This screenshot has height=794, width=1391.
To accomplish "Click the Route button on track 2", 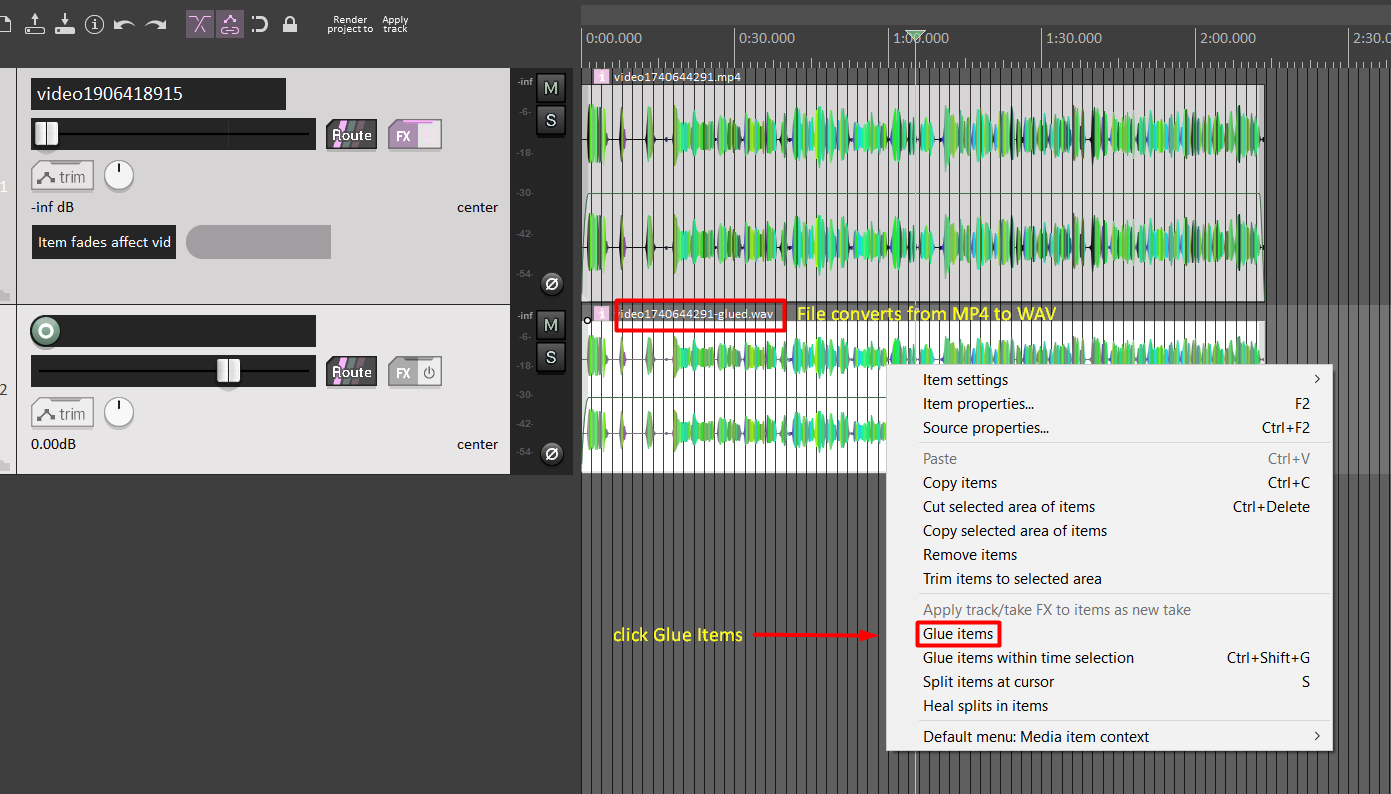I will 351,372.
